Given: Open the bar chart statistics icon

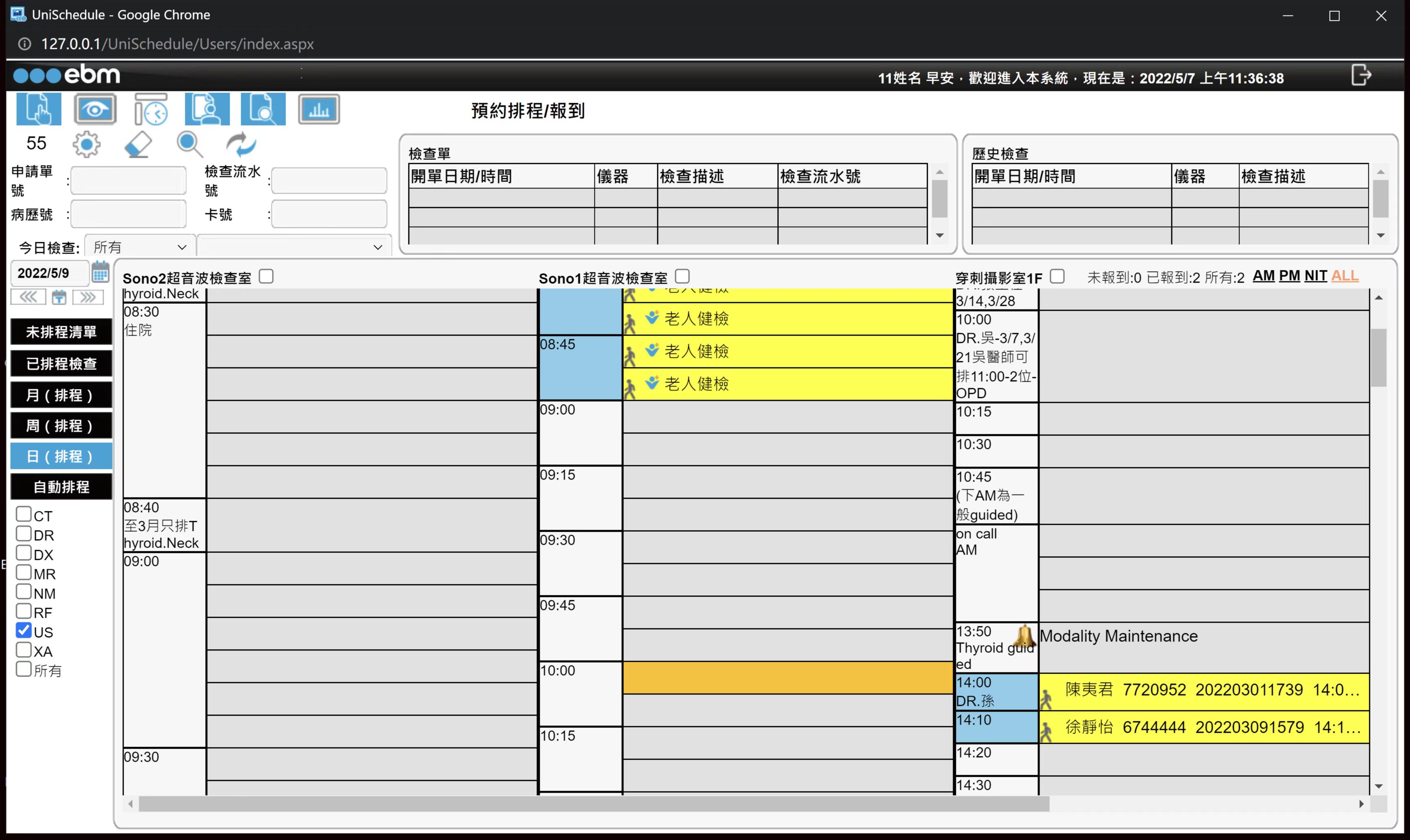Looking at the screenshot, I should (319, 109).
